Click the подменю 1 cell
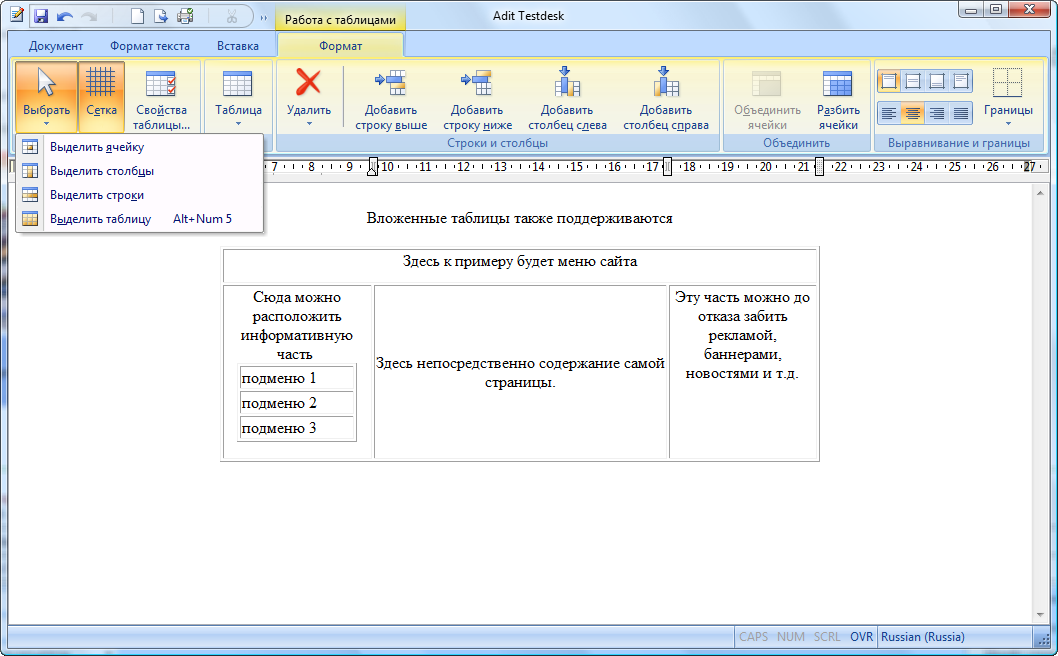The image size is (1058, 656). [297, 378]
